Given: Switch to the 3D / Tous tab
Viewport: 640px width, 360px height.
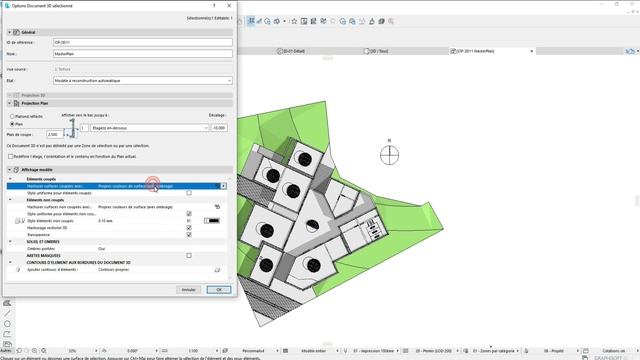Looking at the screenshot, I should 376,51.
